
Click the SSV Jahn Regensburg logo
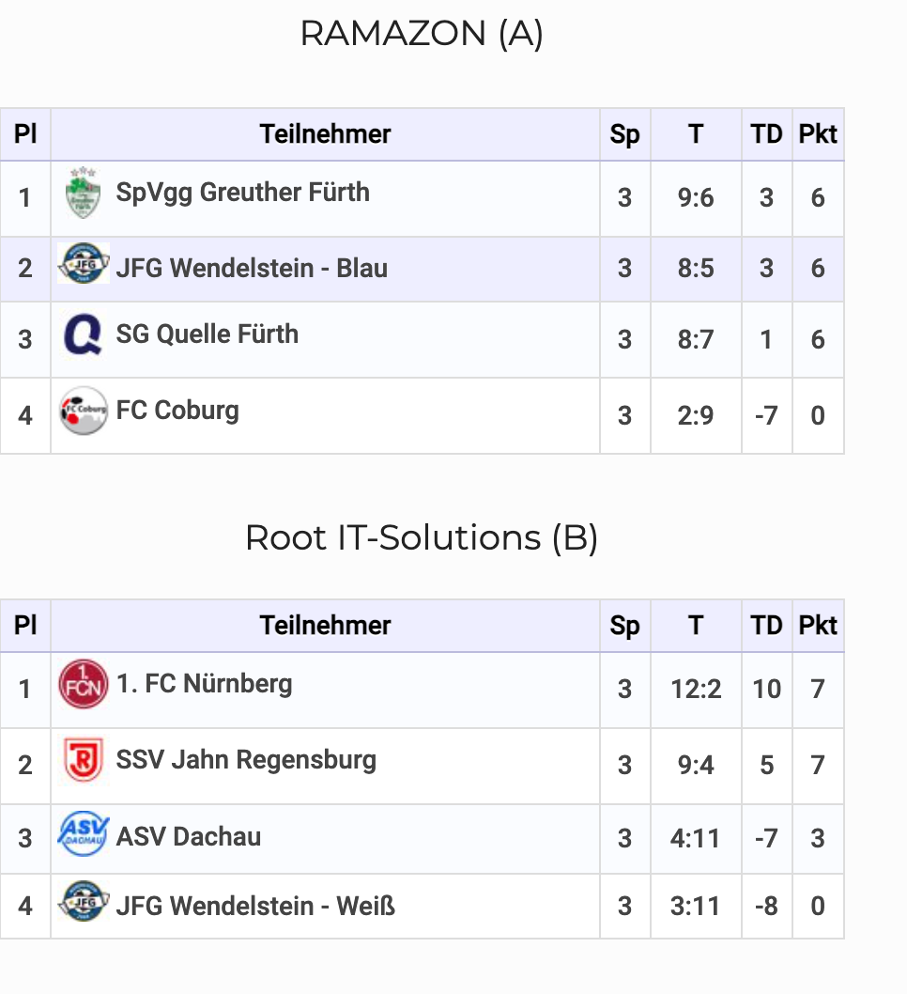pyautogui.click(x=83, y=761)
